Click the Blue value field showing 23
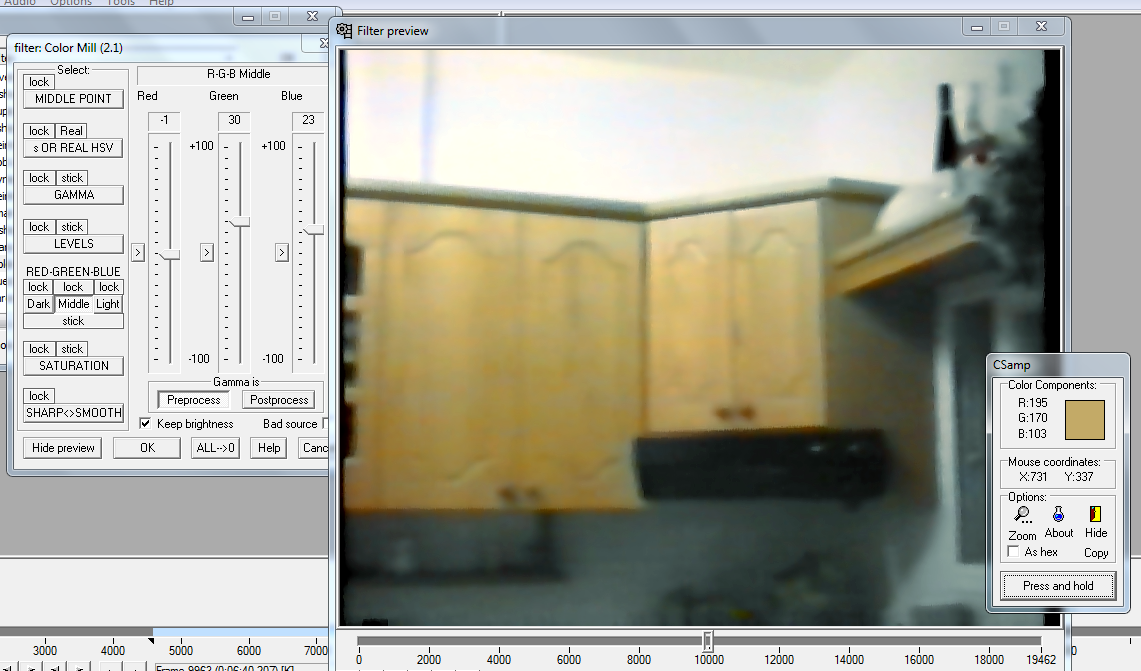 309,120
